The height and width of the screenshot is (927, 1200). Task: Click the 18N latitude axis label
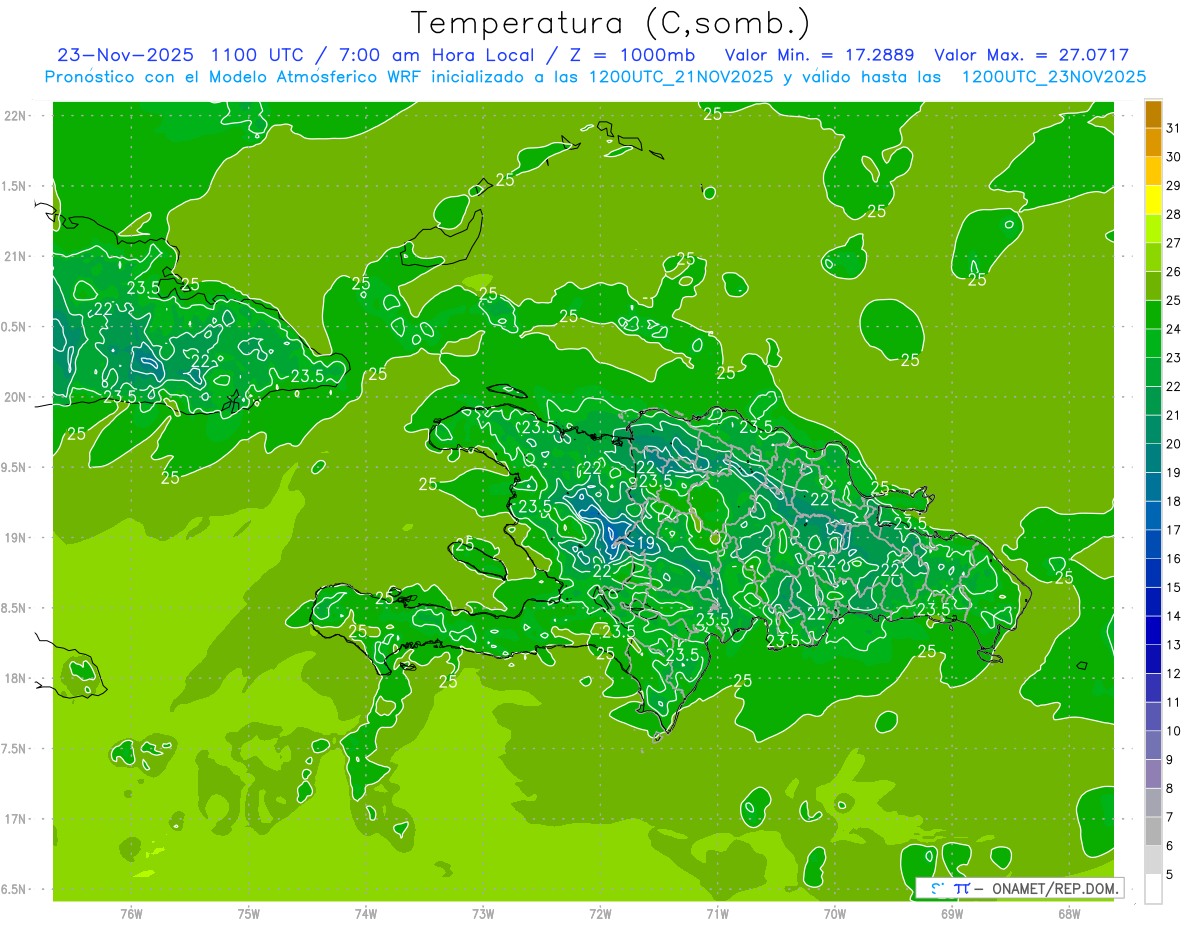click(x=15, y=679)
